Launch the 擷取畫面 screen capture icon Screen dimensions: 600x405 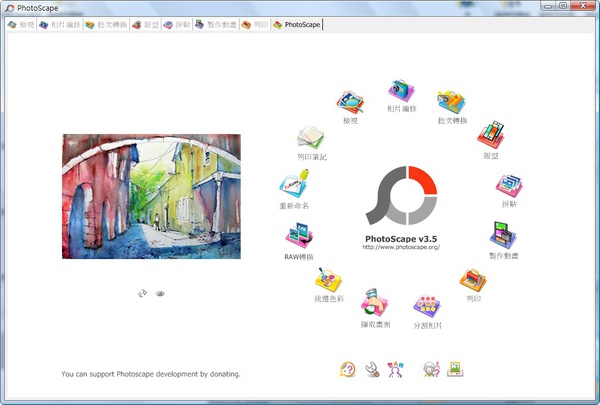[375, 302]
